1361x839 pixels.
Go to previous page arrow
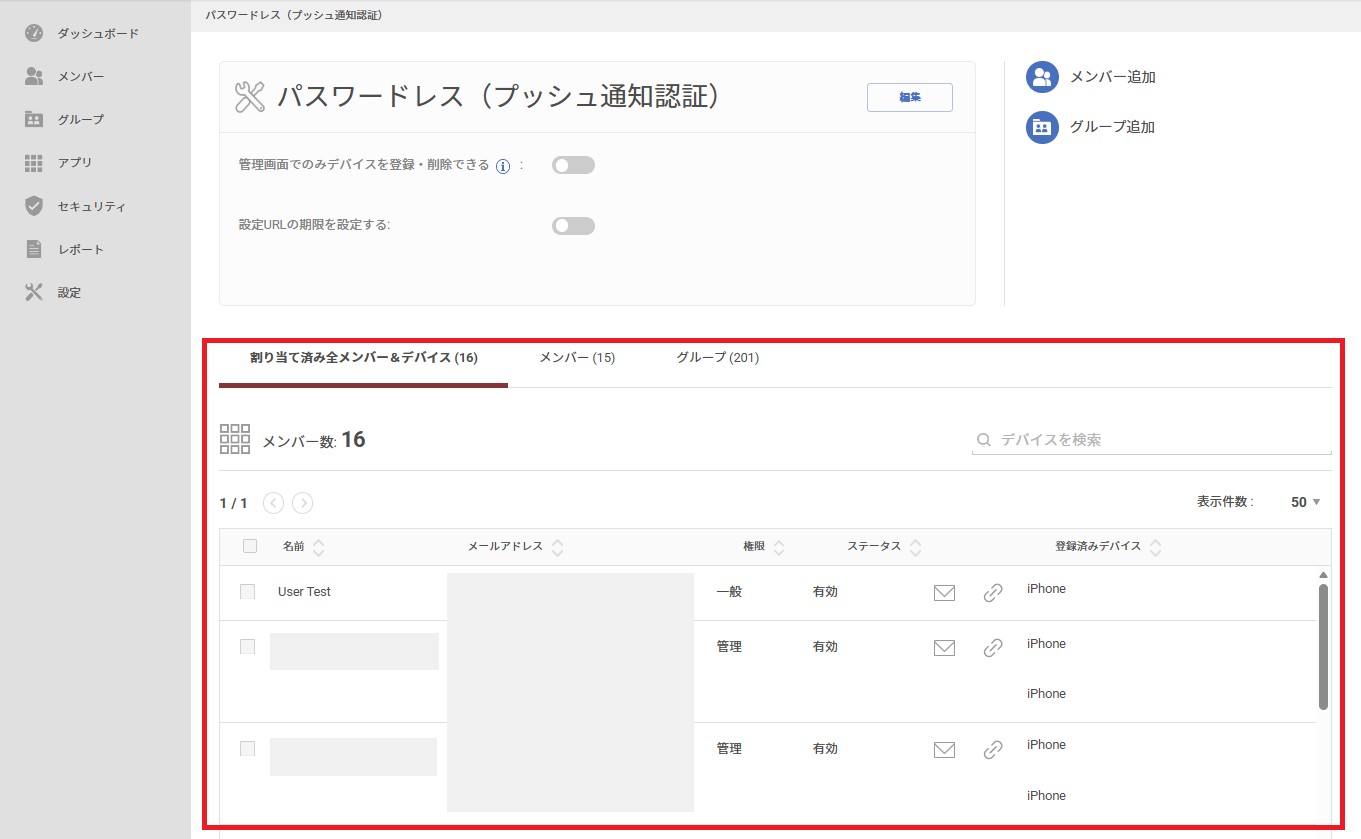pyautogui.click(x=273, y=503)
